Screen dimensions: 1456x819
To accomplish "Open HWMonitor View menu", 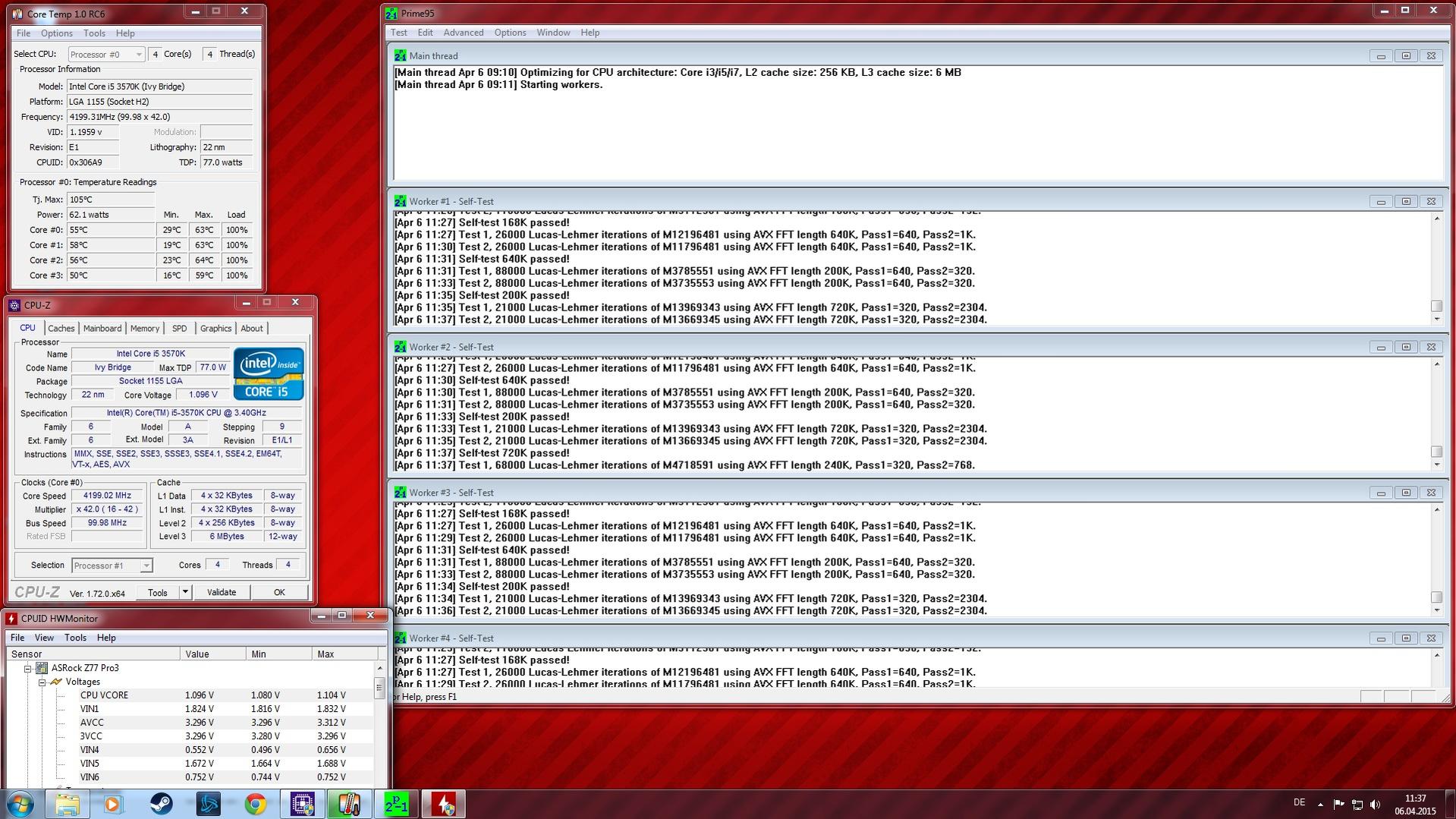I will click(x=44, y=638).
